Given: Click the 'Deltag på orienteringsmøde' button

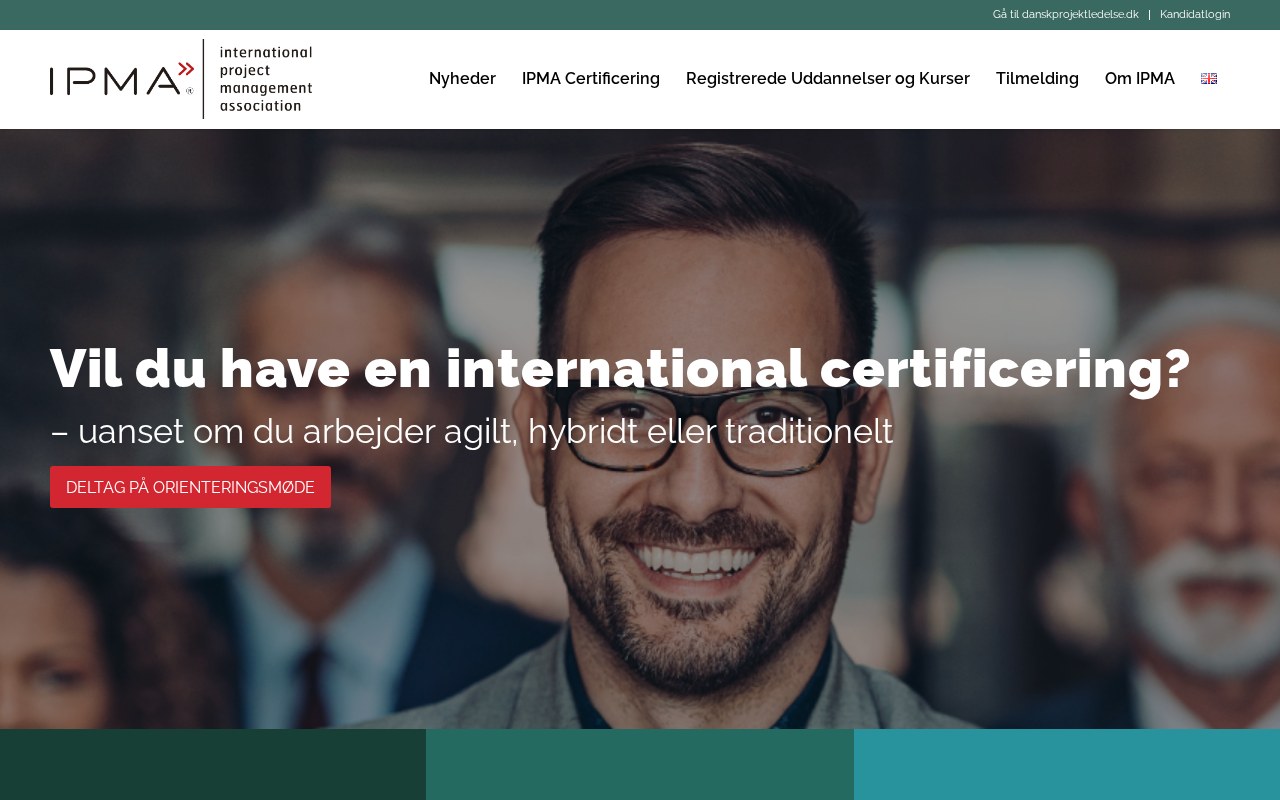Looking at the screenshot, I should coord(190,487).
